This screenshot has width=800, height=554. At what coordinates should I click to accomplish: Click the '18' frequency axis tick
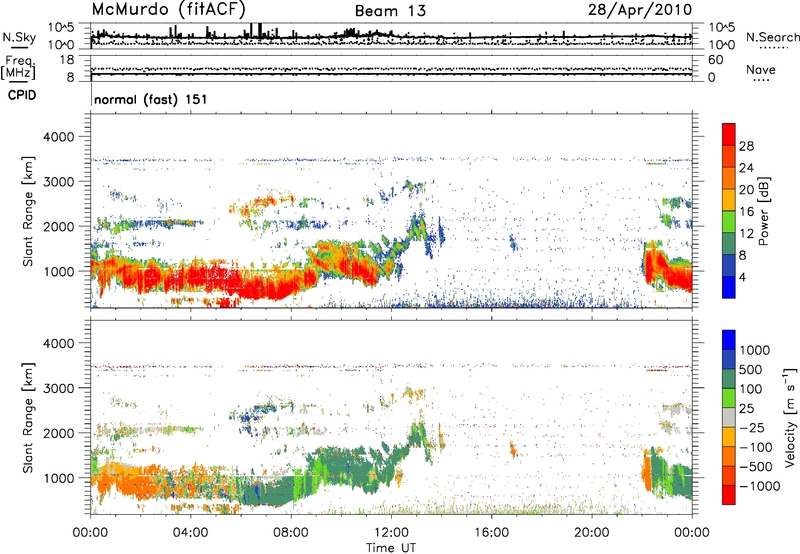click(67, 60)
